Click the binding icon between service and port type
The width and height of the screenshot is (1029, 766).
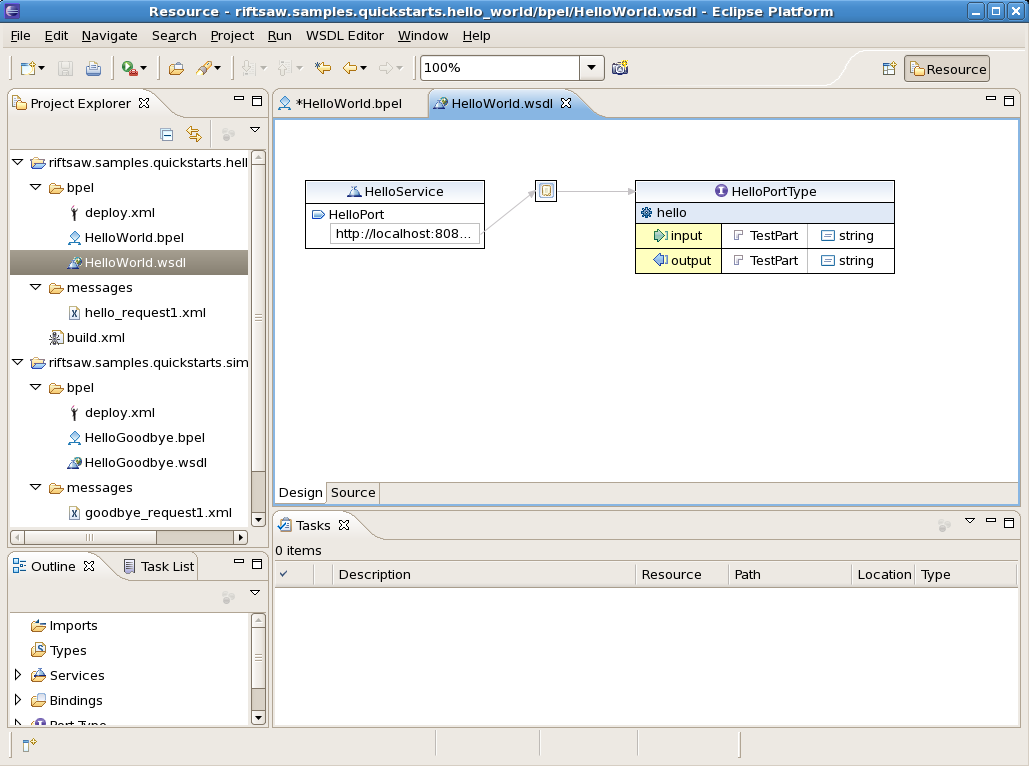coord(545,191)
